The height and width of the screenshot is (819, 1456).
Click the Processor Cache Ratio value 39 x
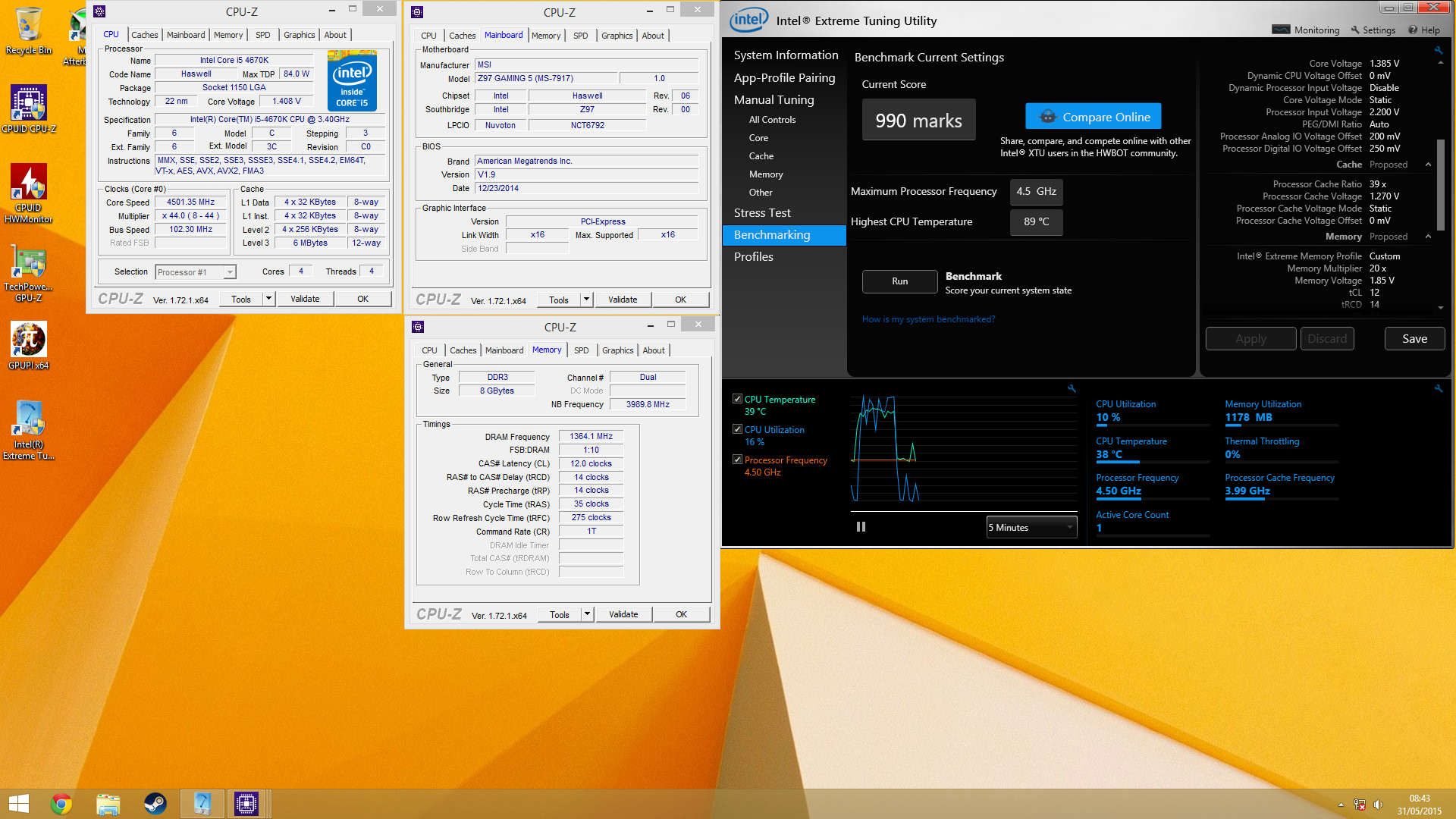(x=1378, y=184)
